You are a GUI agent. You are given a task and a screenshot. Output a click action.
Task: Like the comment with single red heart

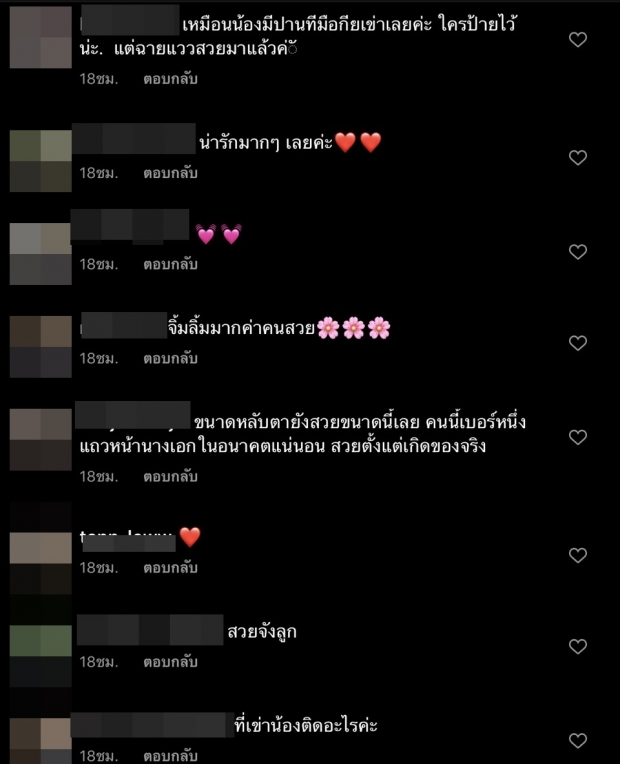coord(578,555)
